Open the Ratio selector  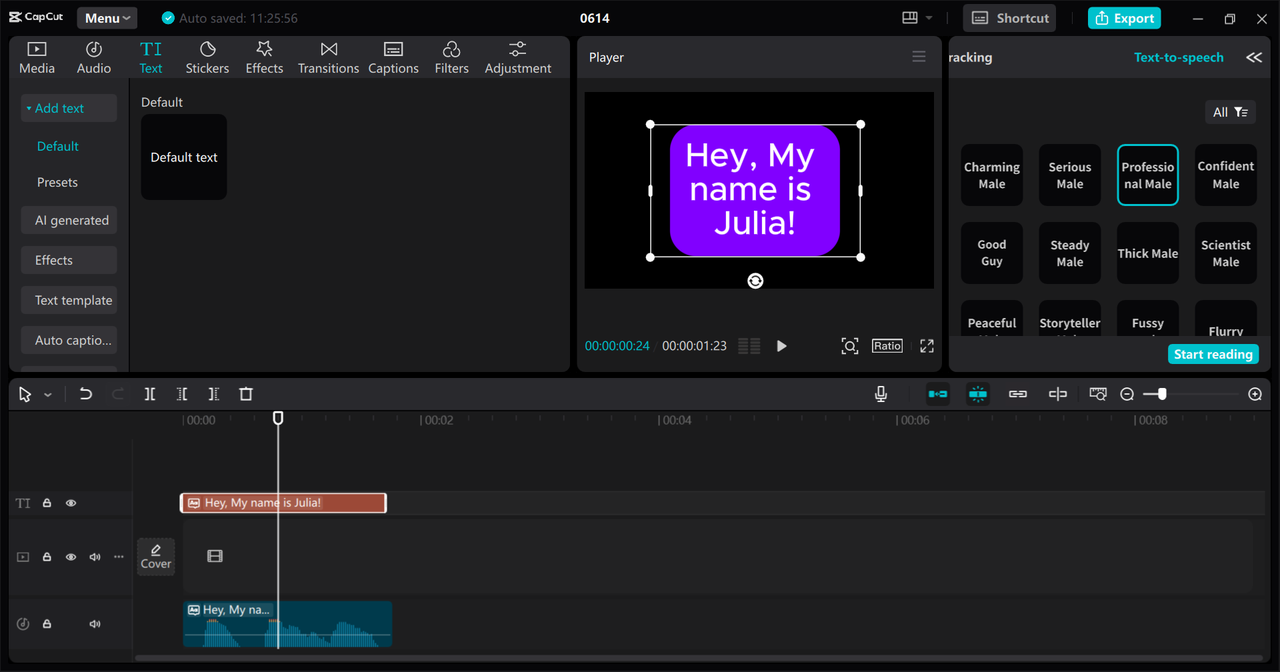(887, 346)
